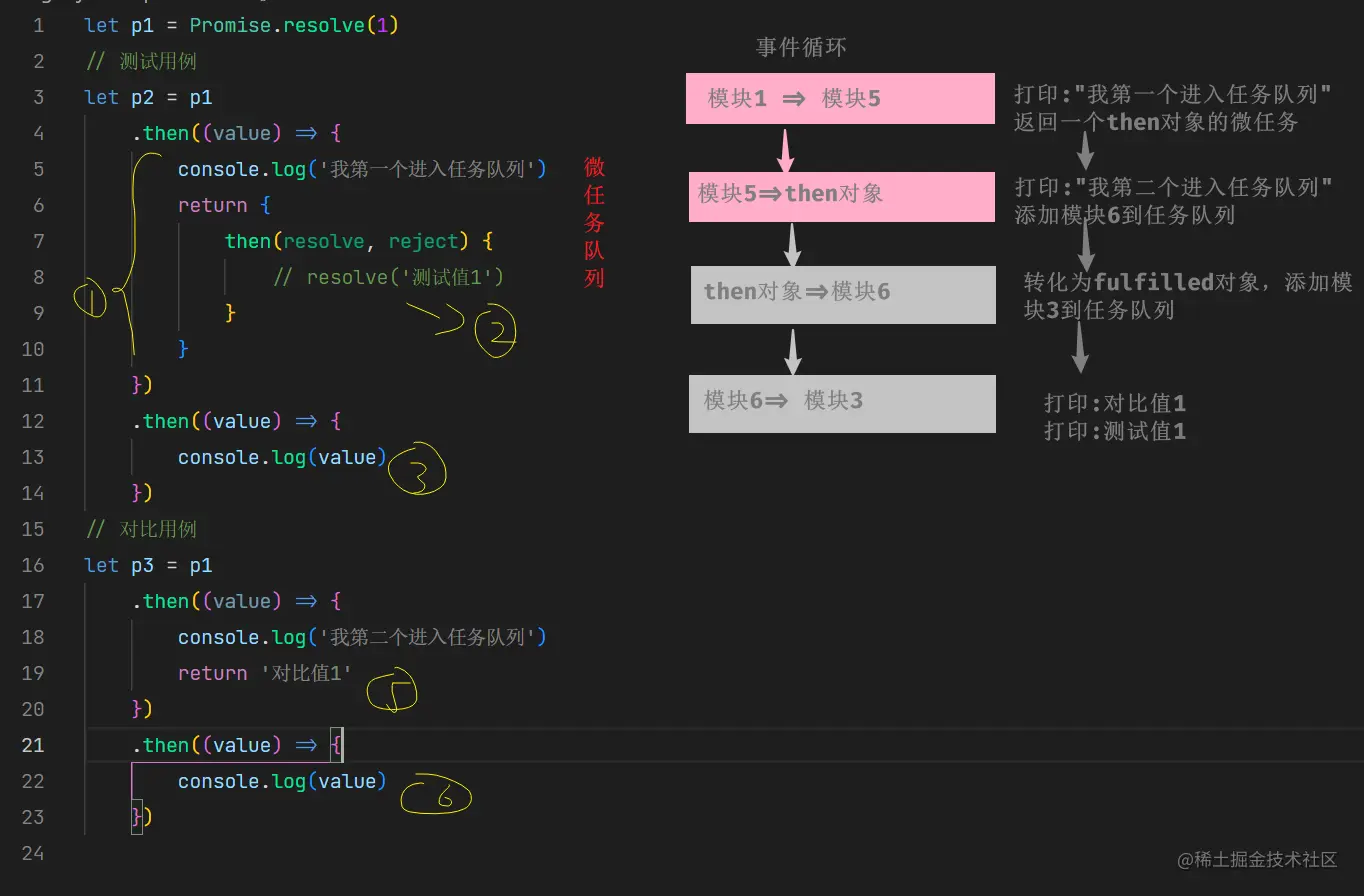Click '.then((value) => {' on line 17
Screen dimensions: 1364x896
237,601
